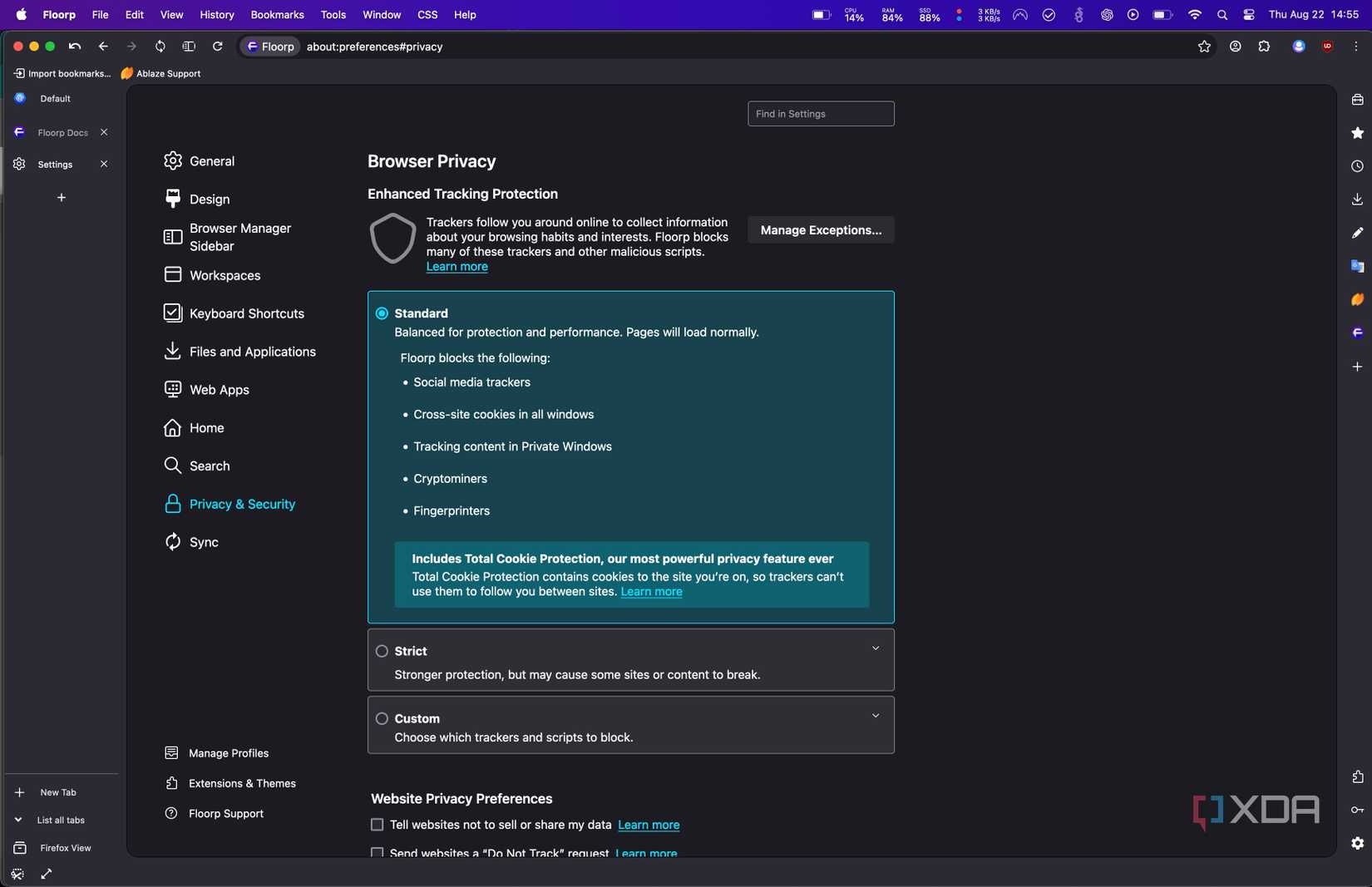Select the Strict protection radio button
This screenshot has width=1372, height=887.
[x=382, y=651]
